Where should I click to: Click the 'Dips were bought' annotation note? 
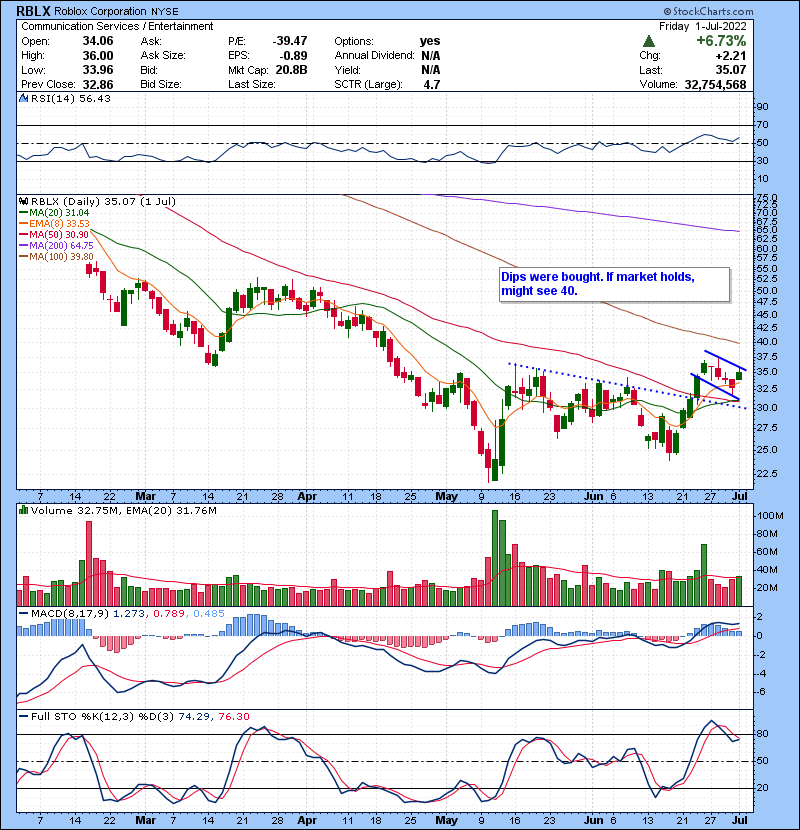coord(614,284)
